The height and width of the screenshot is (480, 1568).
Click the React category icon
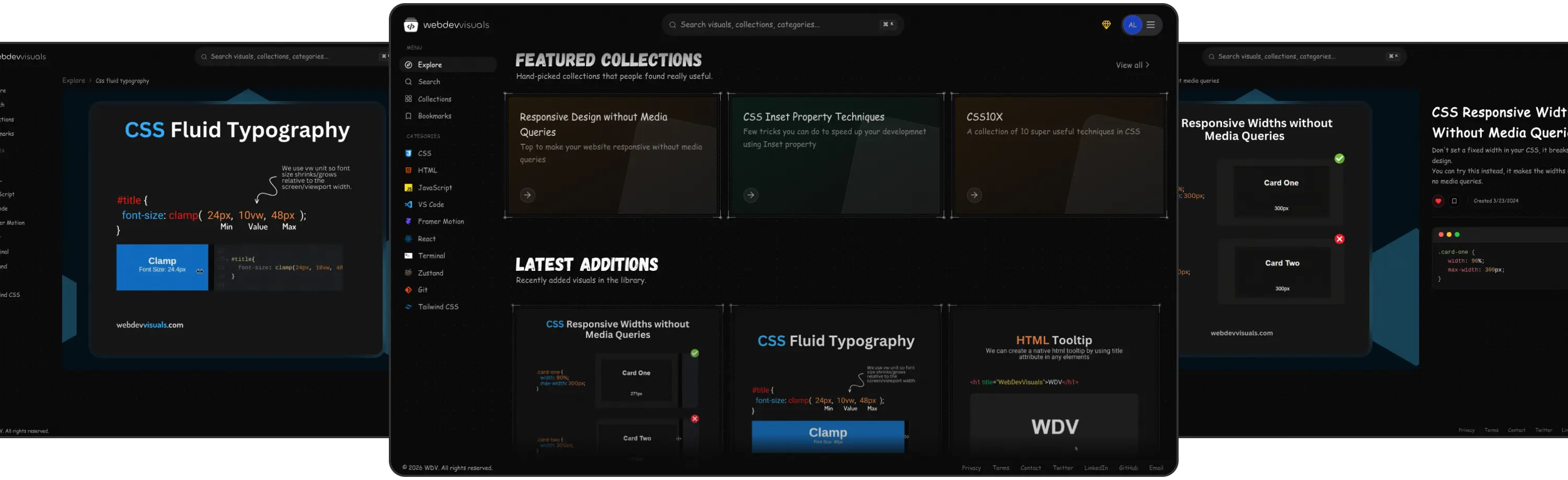(x=408, y=239)
